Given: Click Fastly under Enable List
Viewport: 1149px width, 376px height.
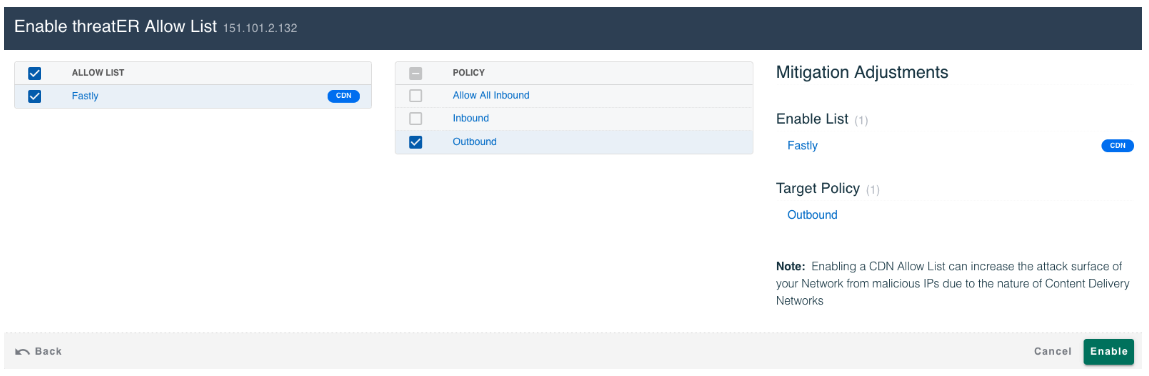Looking at the screenshot, I should coord(802,146).
